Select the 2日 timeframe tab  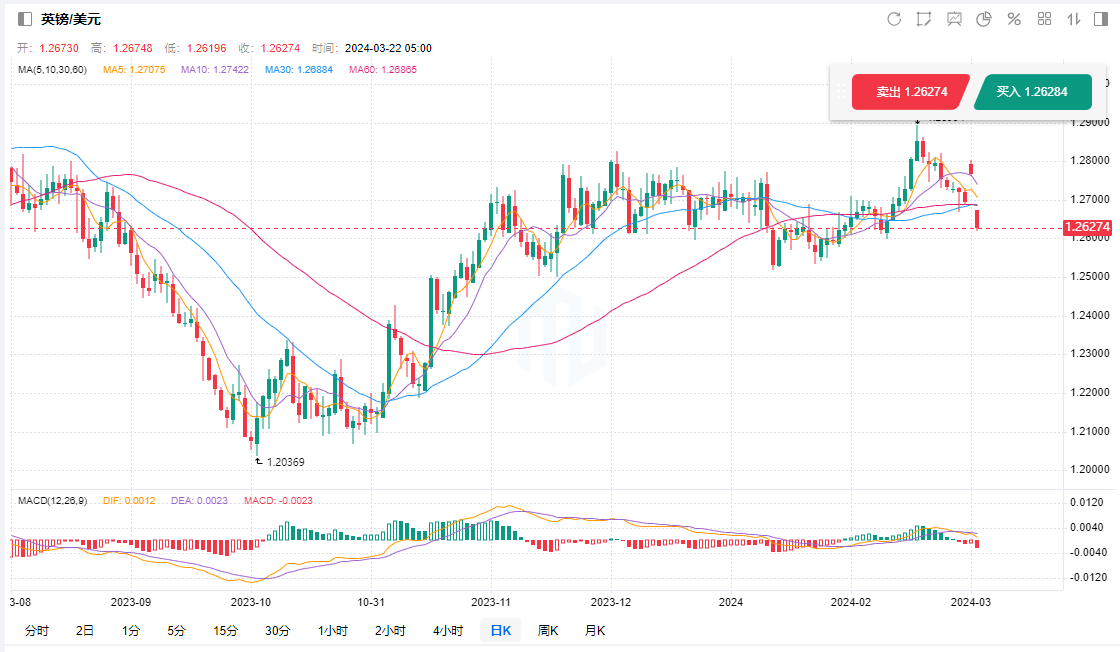[x=85, y=630]
